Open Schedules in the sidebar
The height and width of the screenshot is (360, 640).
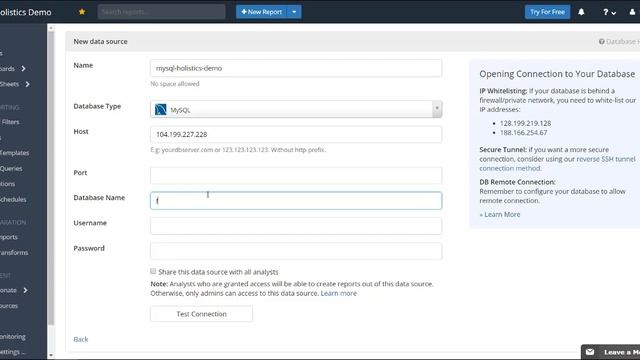(x=13, y=199)
